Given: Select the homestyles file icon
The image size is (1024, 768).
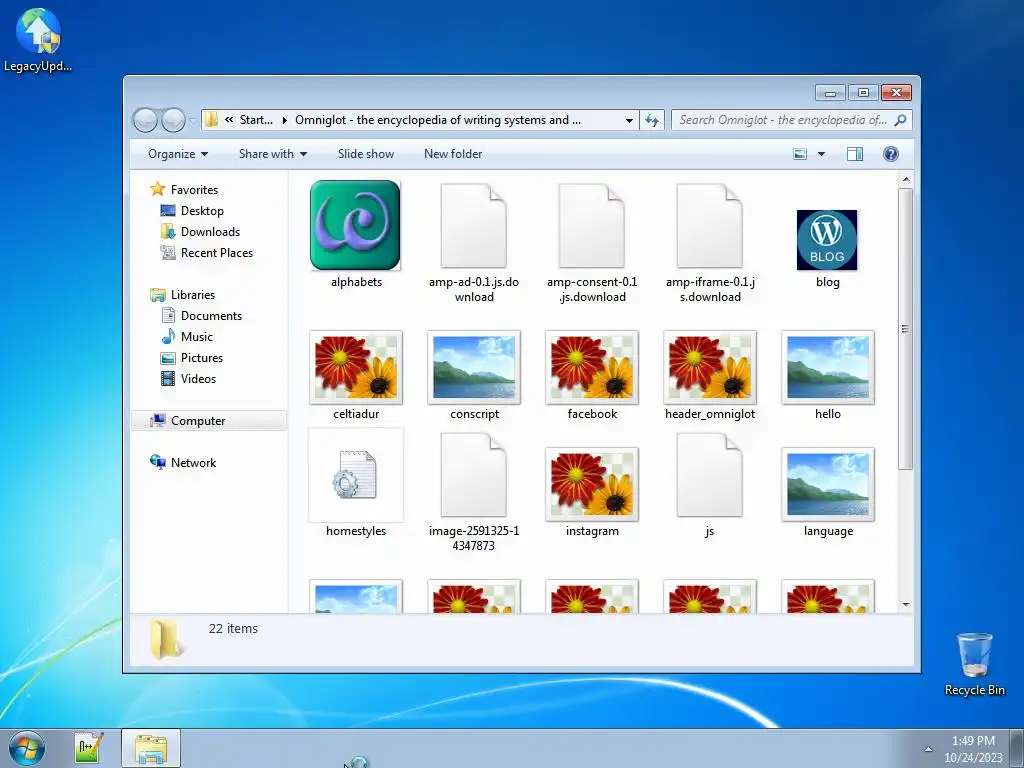Looking at the screenshot, I should coord(356,475).
